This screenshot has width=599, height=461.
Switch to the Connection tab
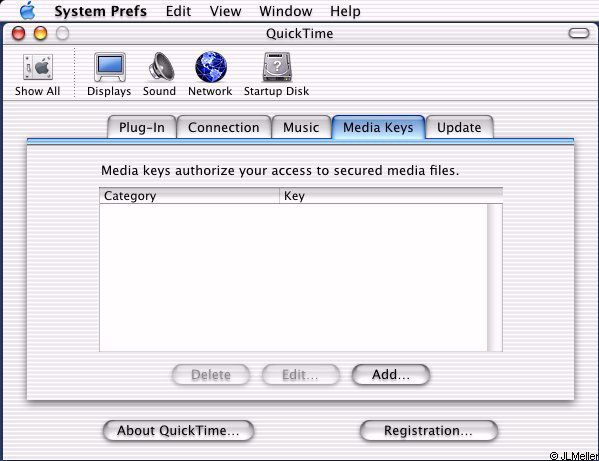click(x=224, y=127)
